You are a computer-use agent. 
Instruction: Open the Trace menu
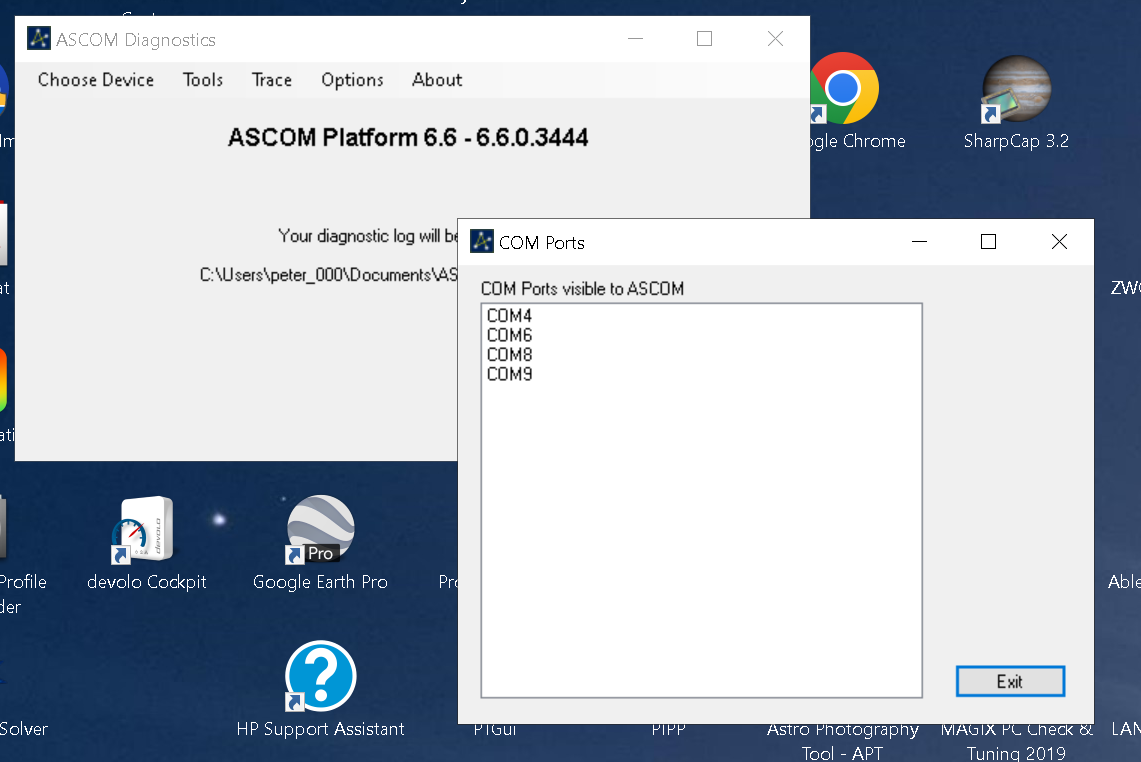pyautogui.click(x=271, y=79)
